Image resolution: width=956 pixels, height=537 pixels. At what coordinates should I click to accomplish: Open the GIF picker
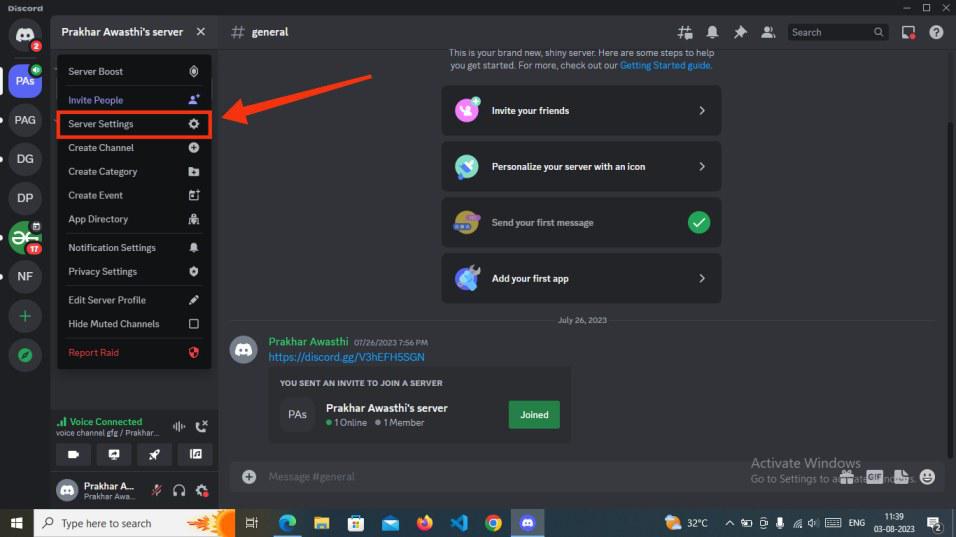(874, 477)
